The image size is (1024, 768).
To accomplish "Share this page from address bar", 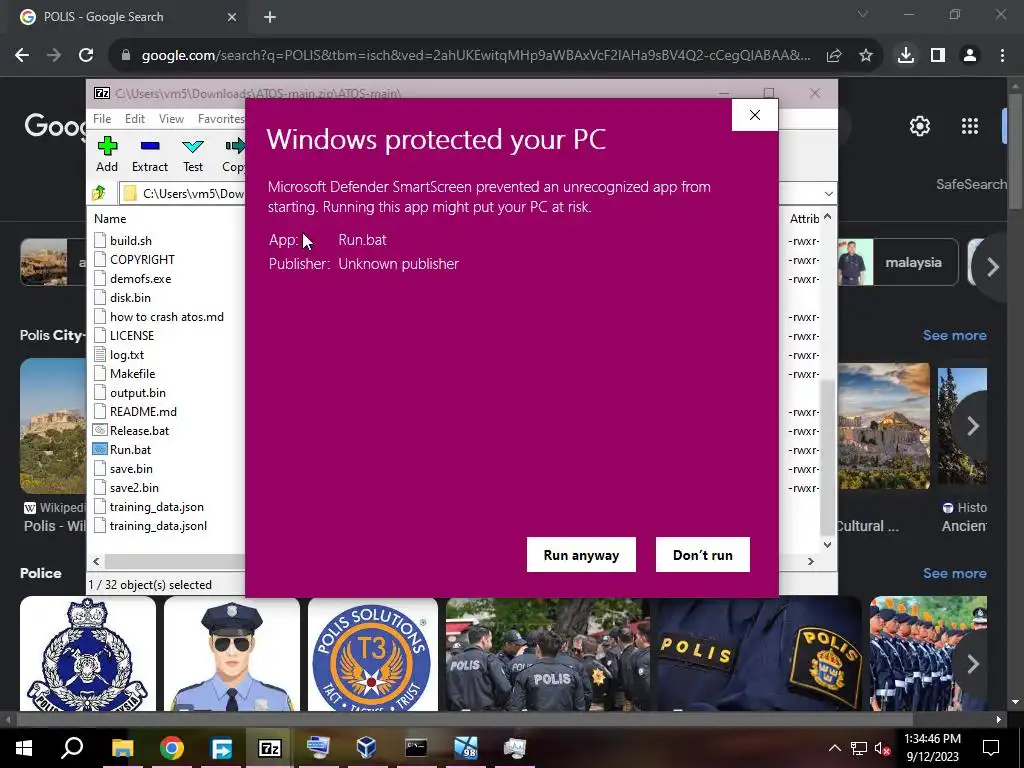I will 834,56.
